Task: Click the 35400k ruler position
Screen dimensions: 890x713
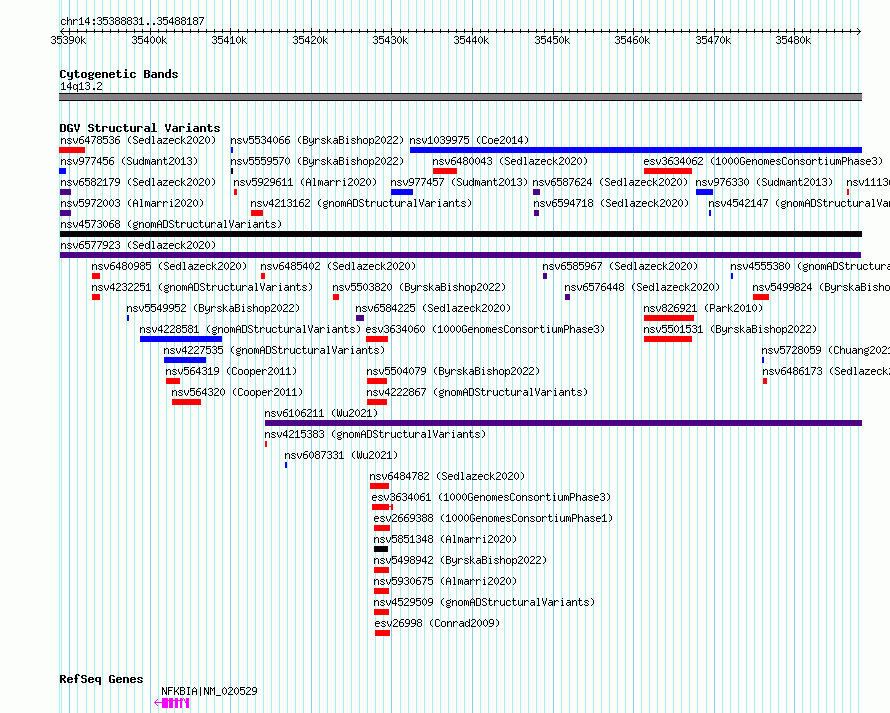Action: 149,40
